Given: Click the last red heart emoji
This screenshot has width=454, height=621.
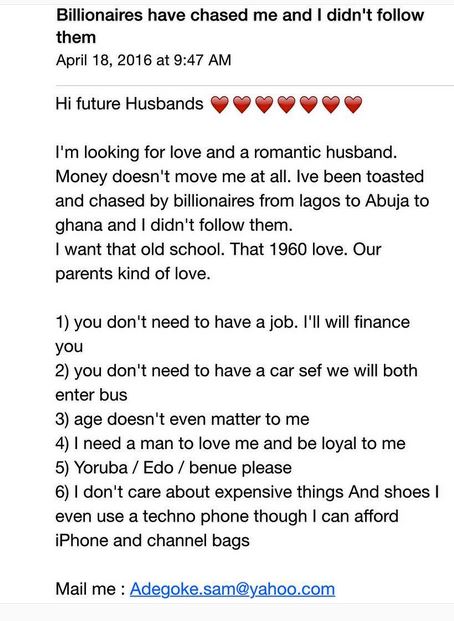Looking at the screenshot, I should 353,105.
